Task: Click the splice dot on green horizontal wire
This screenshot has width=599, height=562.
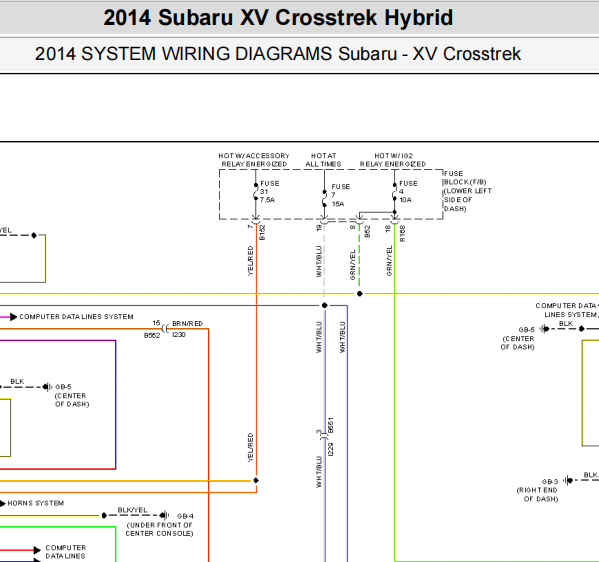Action: tap(359, 294)
